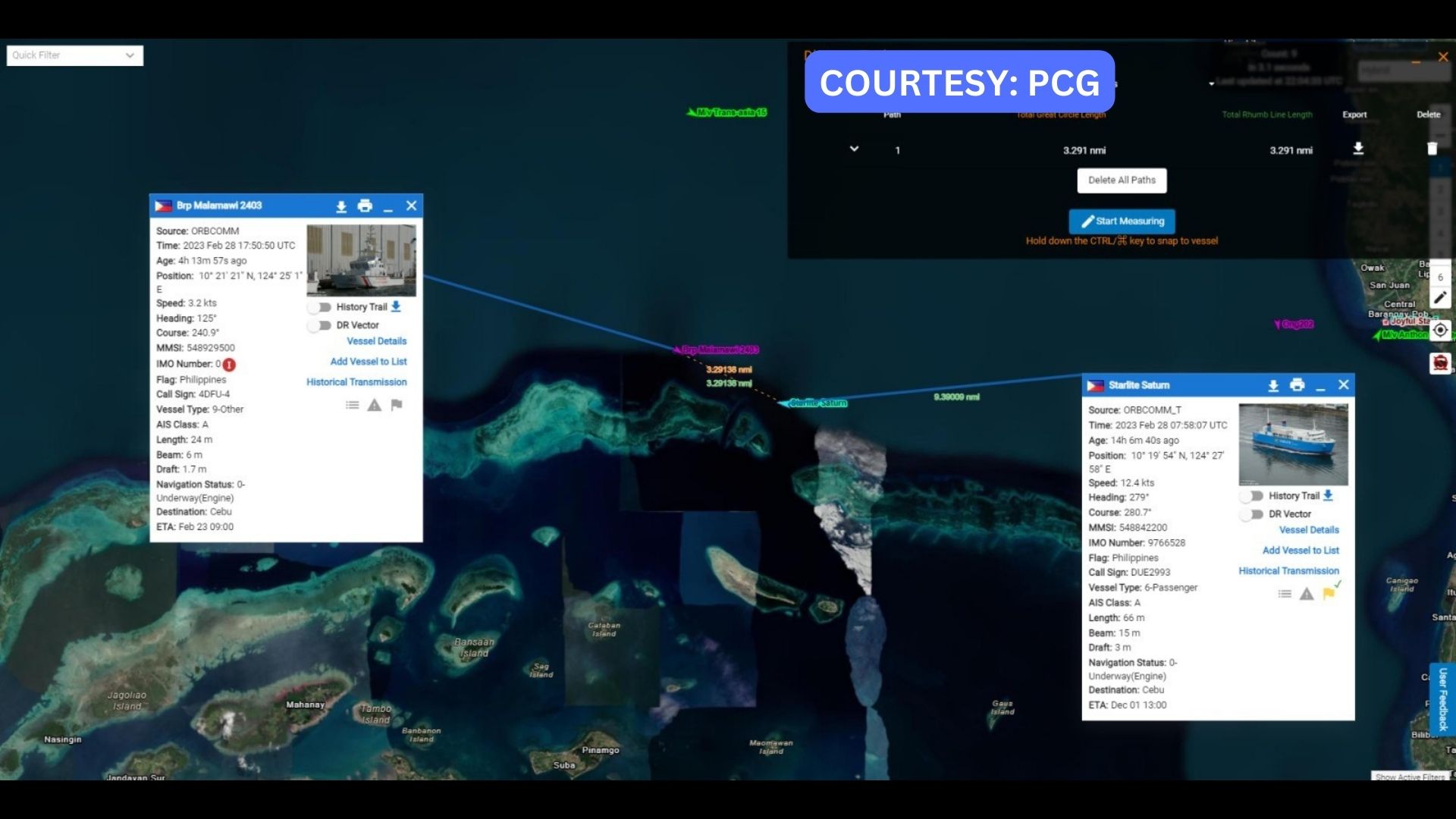The image size is (1456, 819).
Task: Expand path row chevron in measurement panel
Action: click(854, 148)
